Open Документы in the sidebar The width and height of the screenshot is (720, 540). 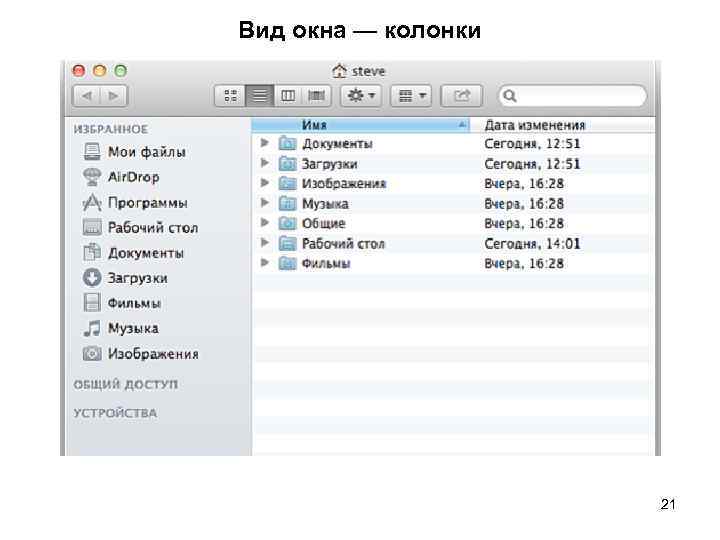click(145, 253)
